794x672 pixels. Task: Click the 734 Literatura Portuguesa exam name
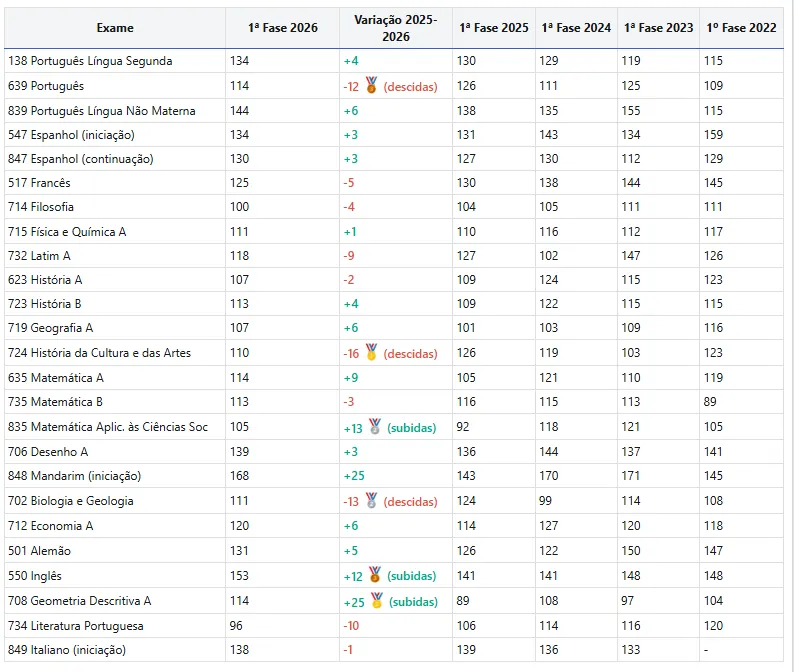75,626
